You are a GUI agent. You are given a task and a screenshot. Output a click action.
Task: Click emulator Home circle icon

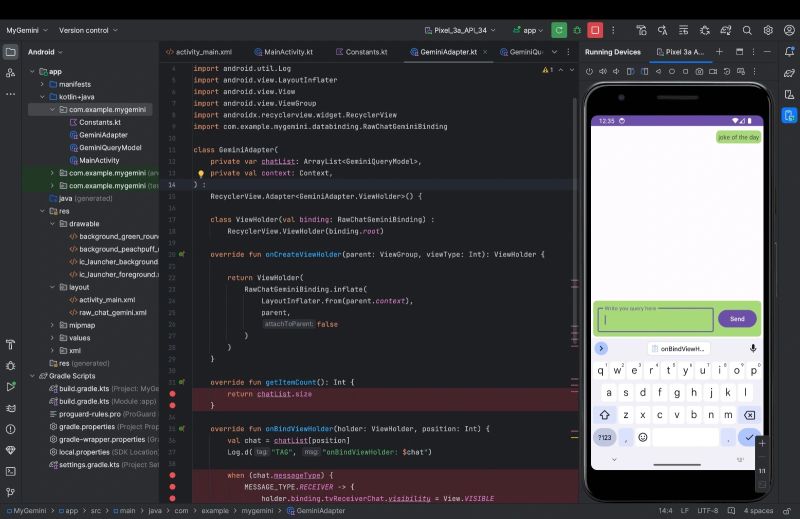click(x=672, y=71)
